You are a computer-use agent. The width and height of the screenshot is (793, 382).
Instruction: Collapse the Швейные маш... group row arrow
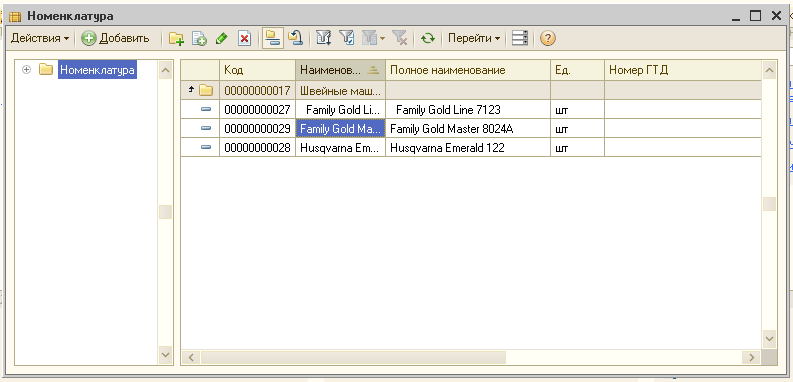192,90
